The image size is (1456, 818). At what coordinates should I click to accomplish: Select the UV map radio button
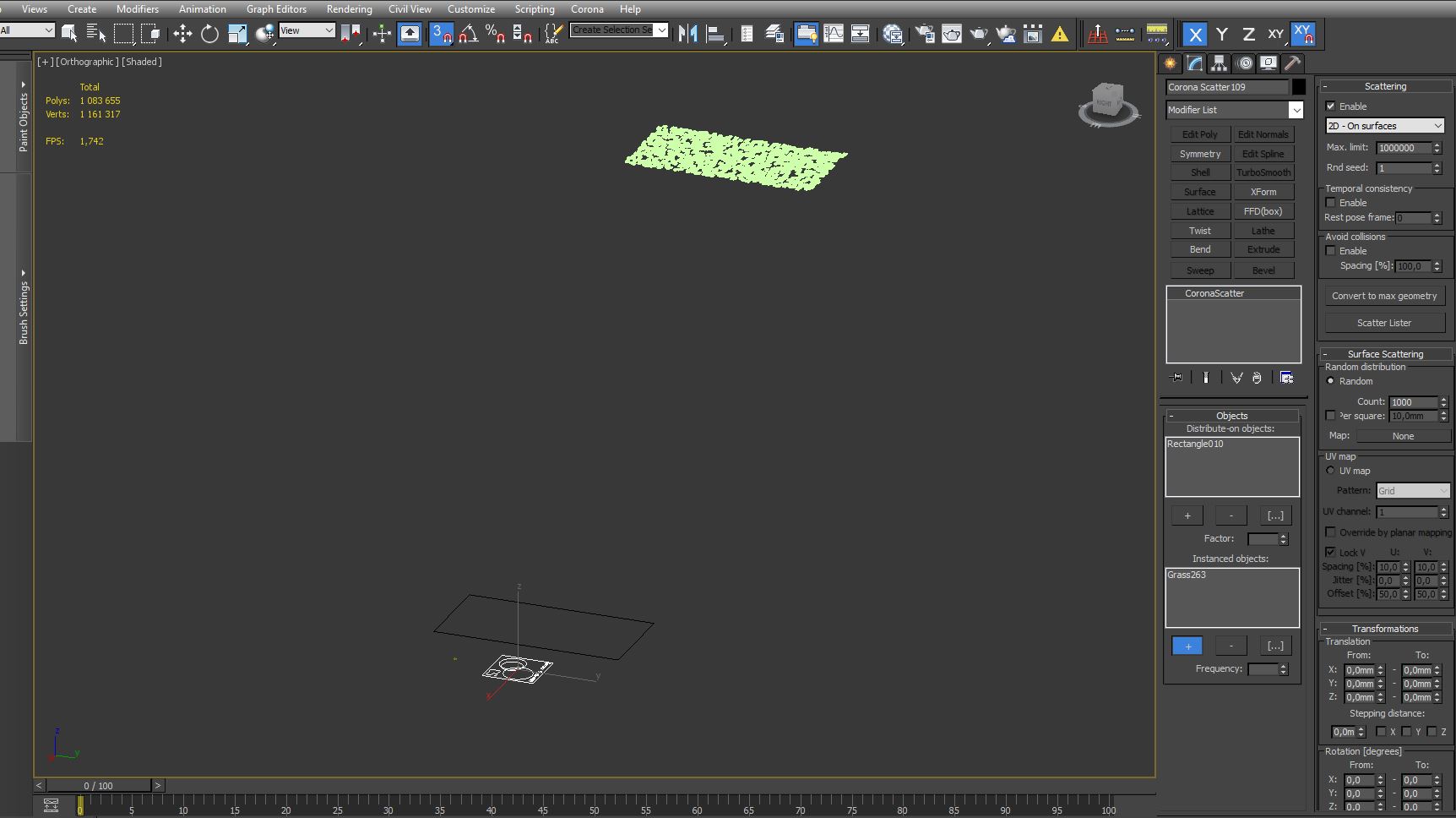(1331, 471)
